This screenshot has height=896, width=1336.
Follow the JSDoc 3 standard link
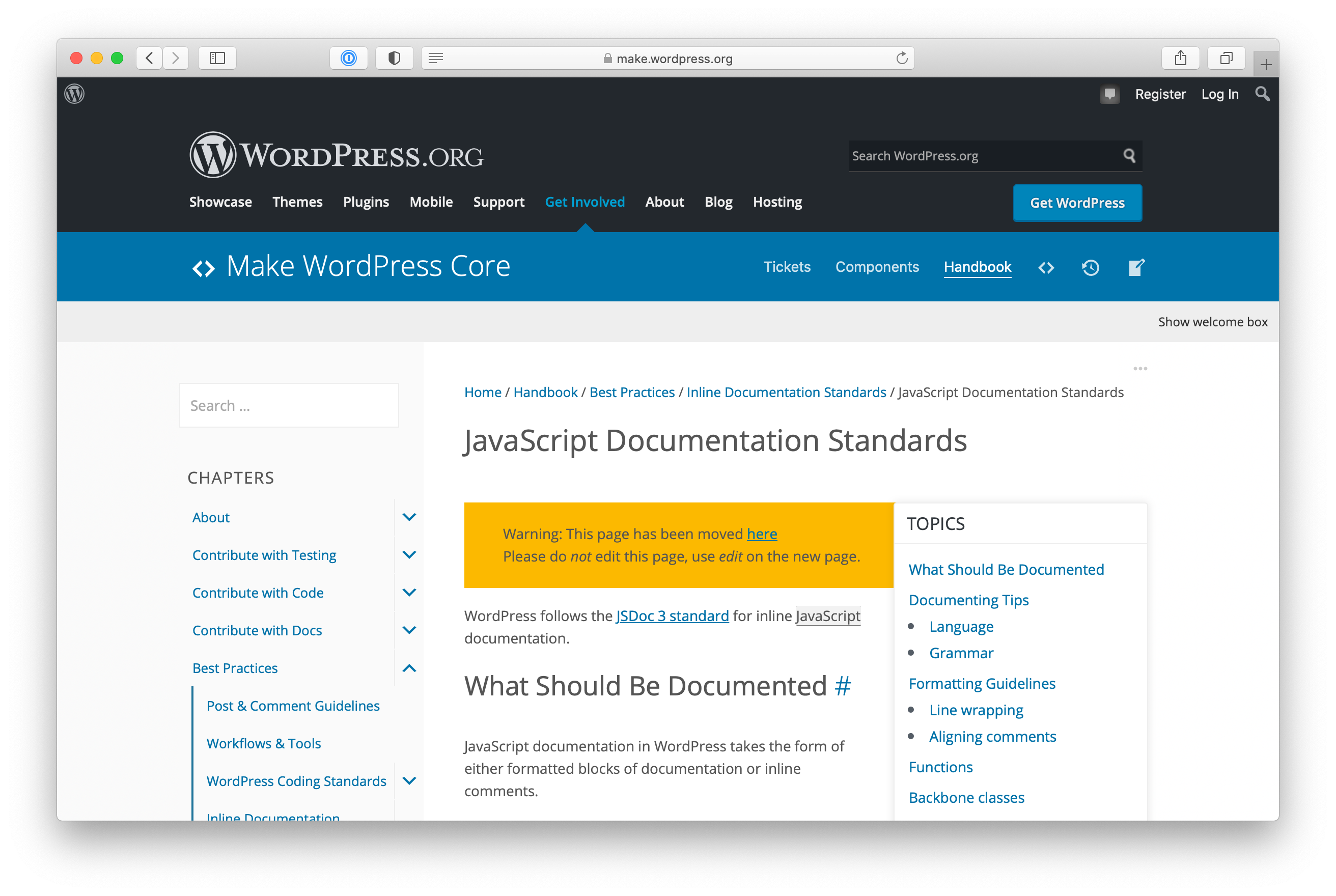(672, 615)
